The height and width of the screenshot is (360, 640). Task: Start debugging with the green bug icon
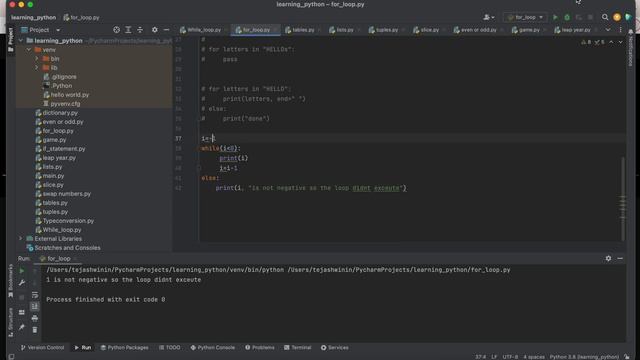567,17
